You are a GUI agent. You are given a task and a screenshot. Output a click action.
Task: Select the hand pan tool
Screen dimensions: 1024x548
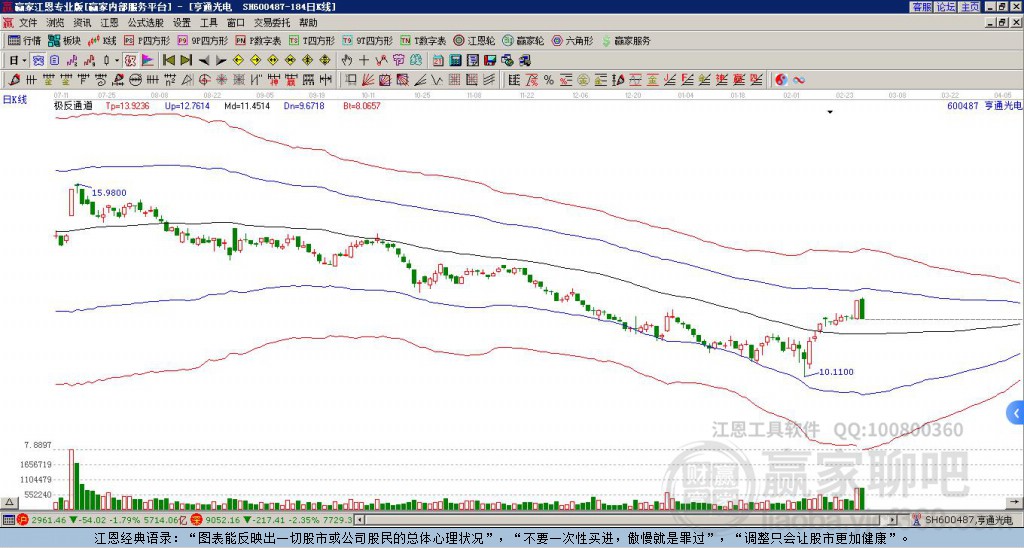(347, 61)
